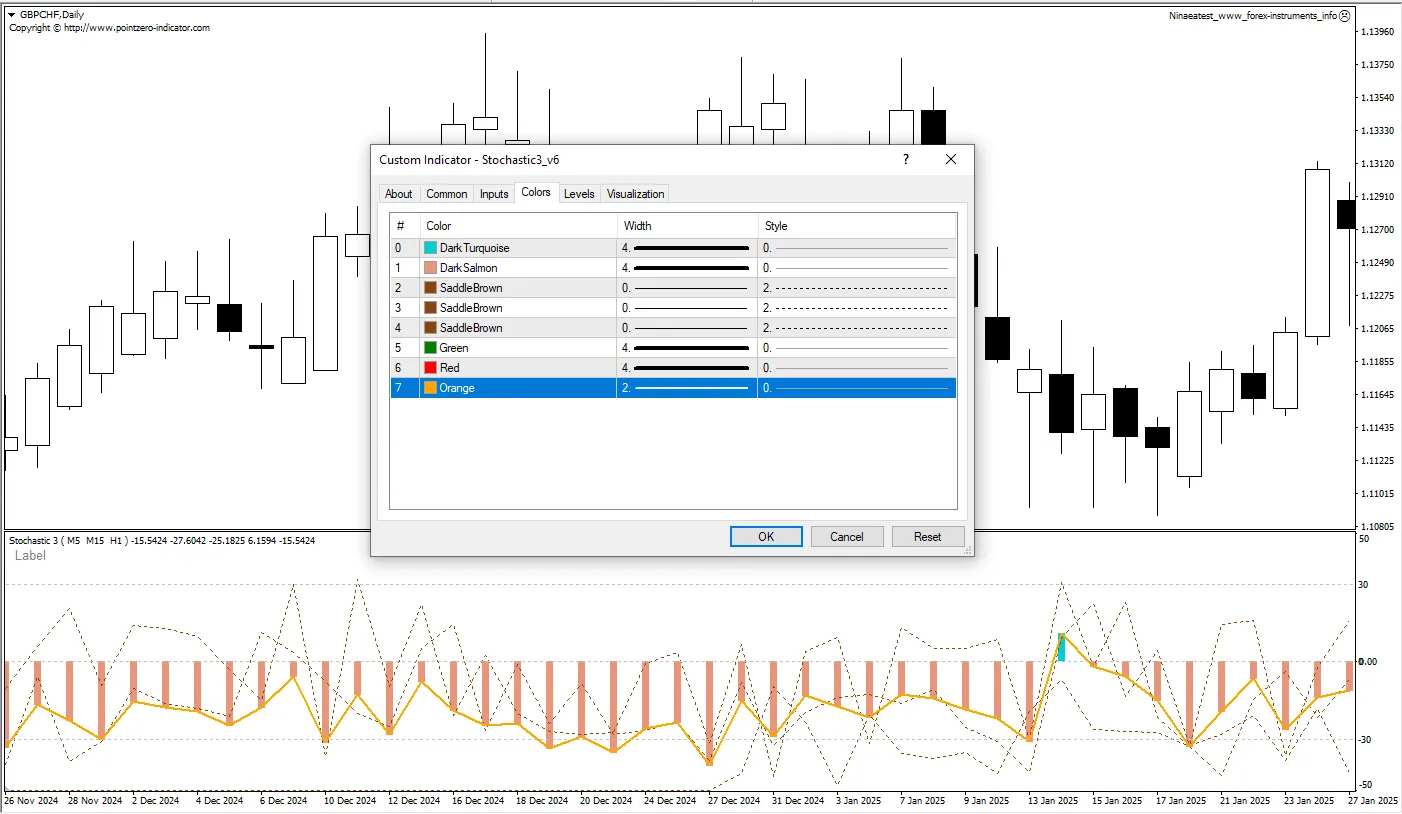Click the triangle arrow beside GBPCHF,Daily

click(11, 15)
